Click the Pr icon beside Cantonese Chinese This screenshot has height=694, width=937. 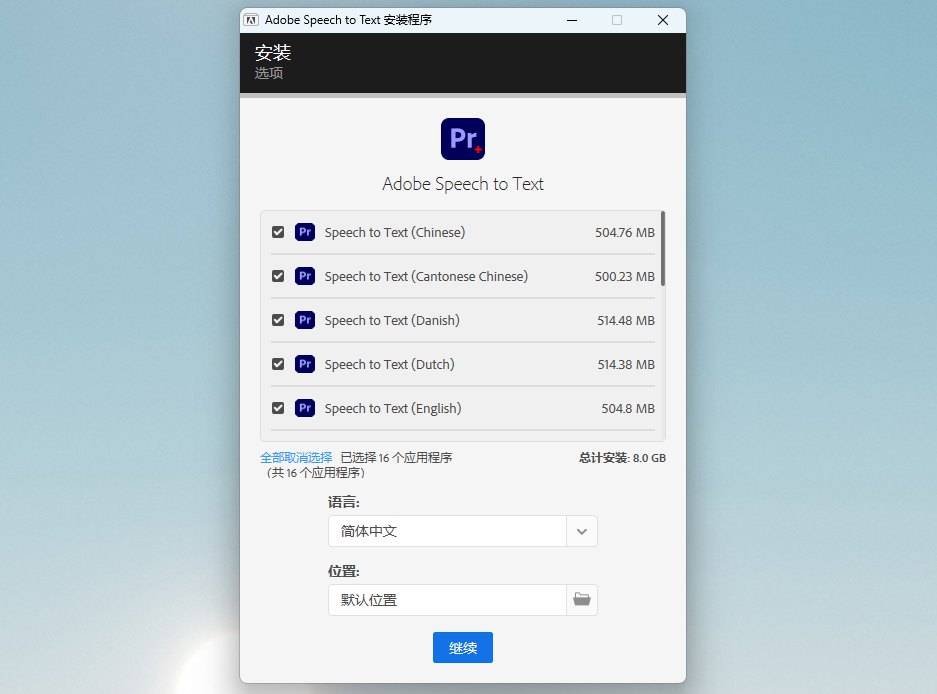coord(305,276)
